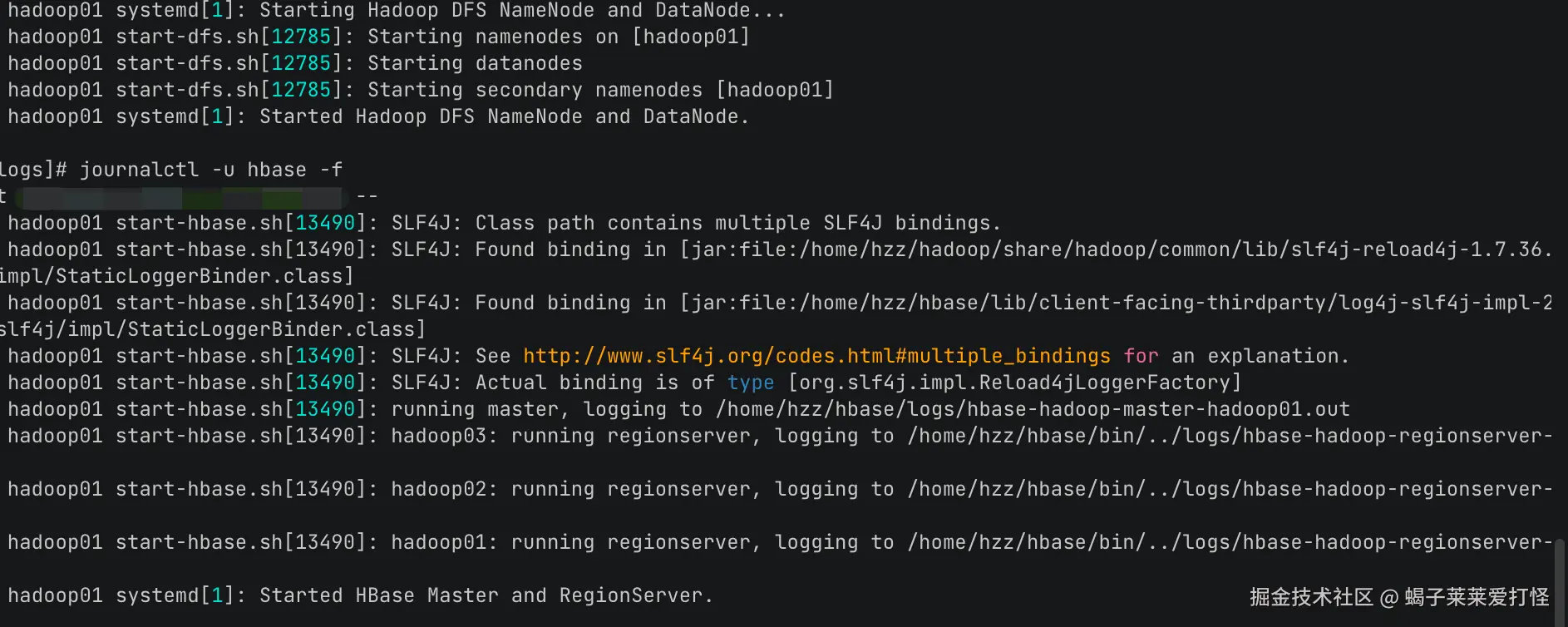
Task: Click the orange word 'for' after the URL
Action: tap(1141, 356)
